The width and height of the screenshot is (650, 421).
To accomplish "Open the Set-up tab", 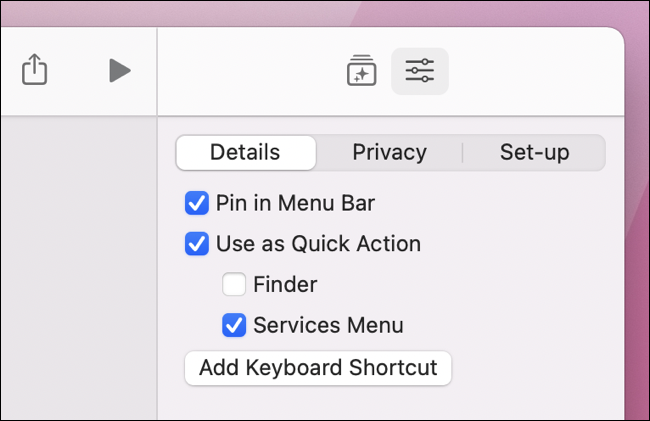I will [534, 153].
